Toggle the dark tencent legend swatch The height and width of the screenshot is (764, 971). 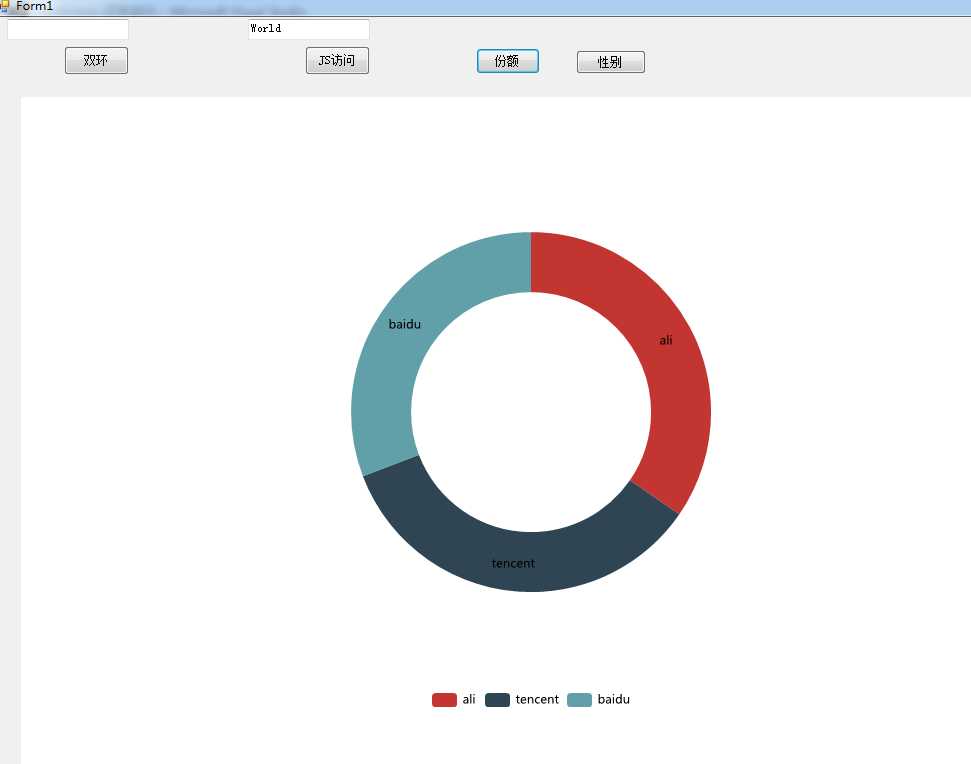click(497, 700)
